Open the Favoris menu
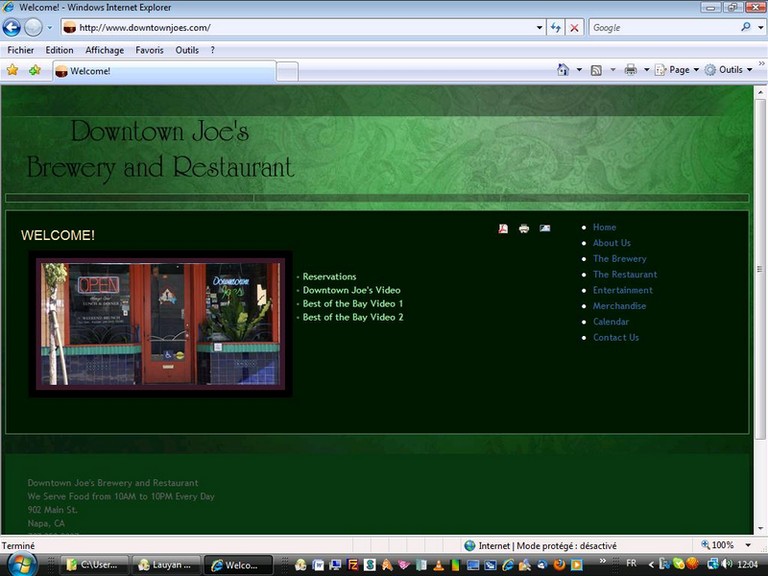This screenshot has height=576, width=768. click(x=149, y=50)
